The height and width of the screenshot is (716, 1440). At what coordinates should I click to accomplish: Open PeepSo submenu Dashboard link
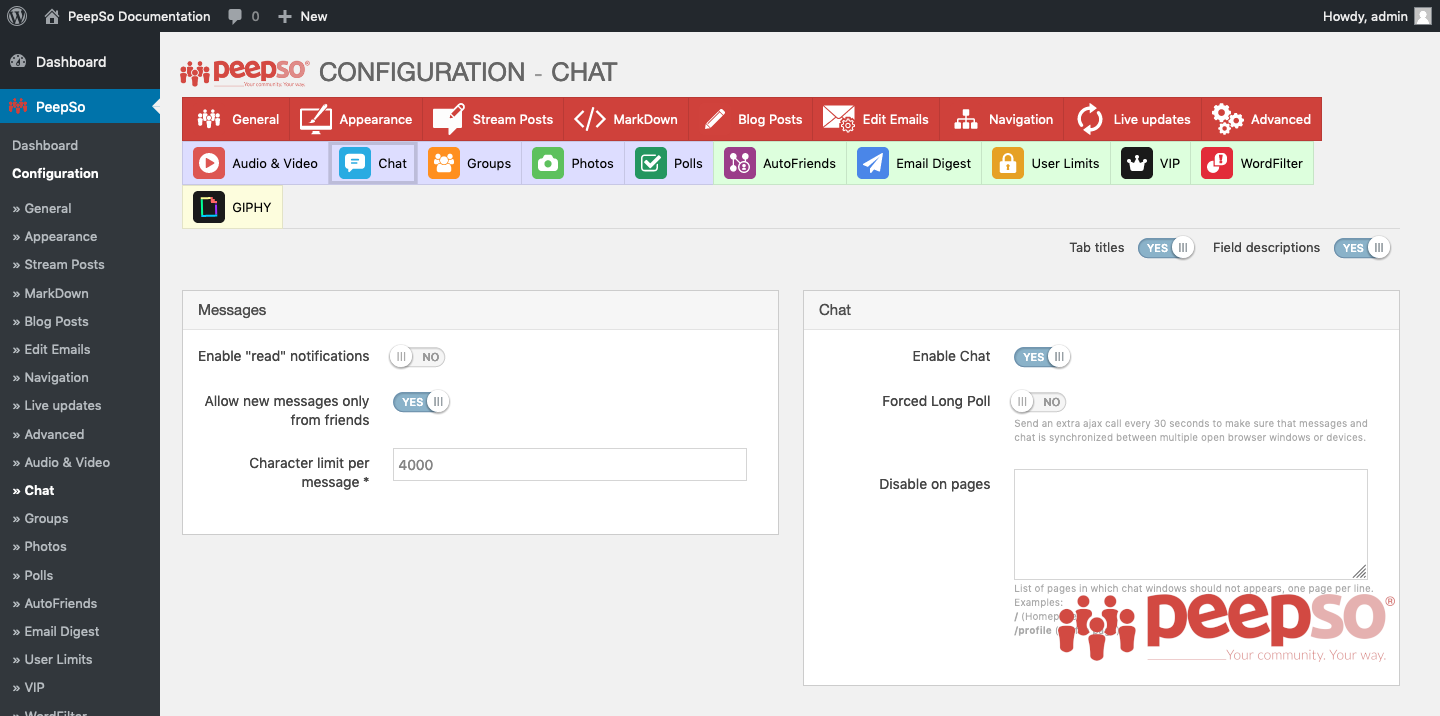[x=45, y=145]
